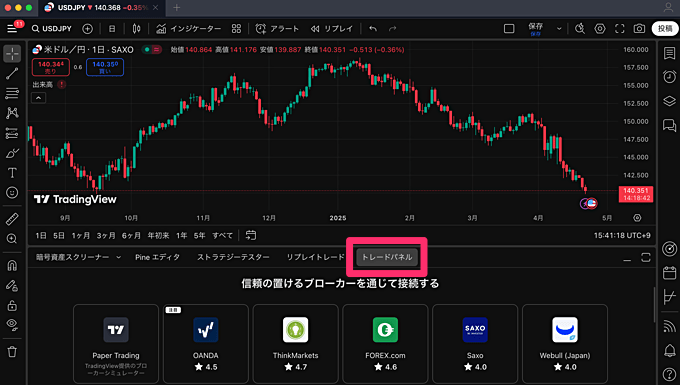Select the 年初来 date range
This screenshot has width=680, height=385.
pos(158,235)
